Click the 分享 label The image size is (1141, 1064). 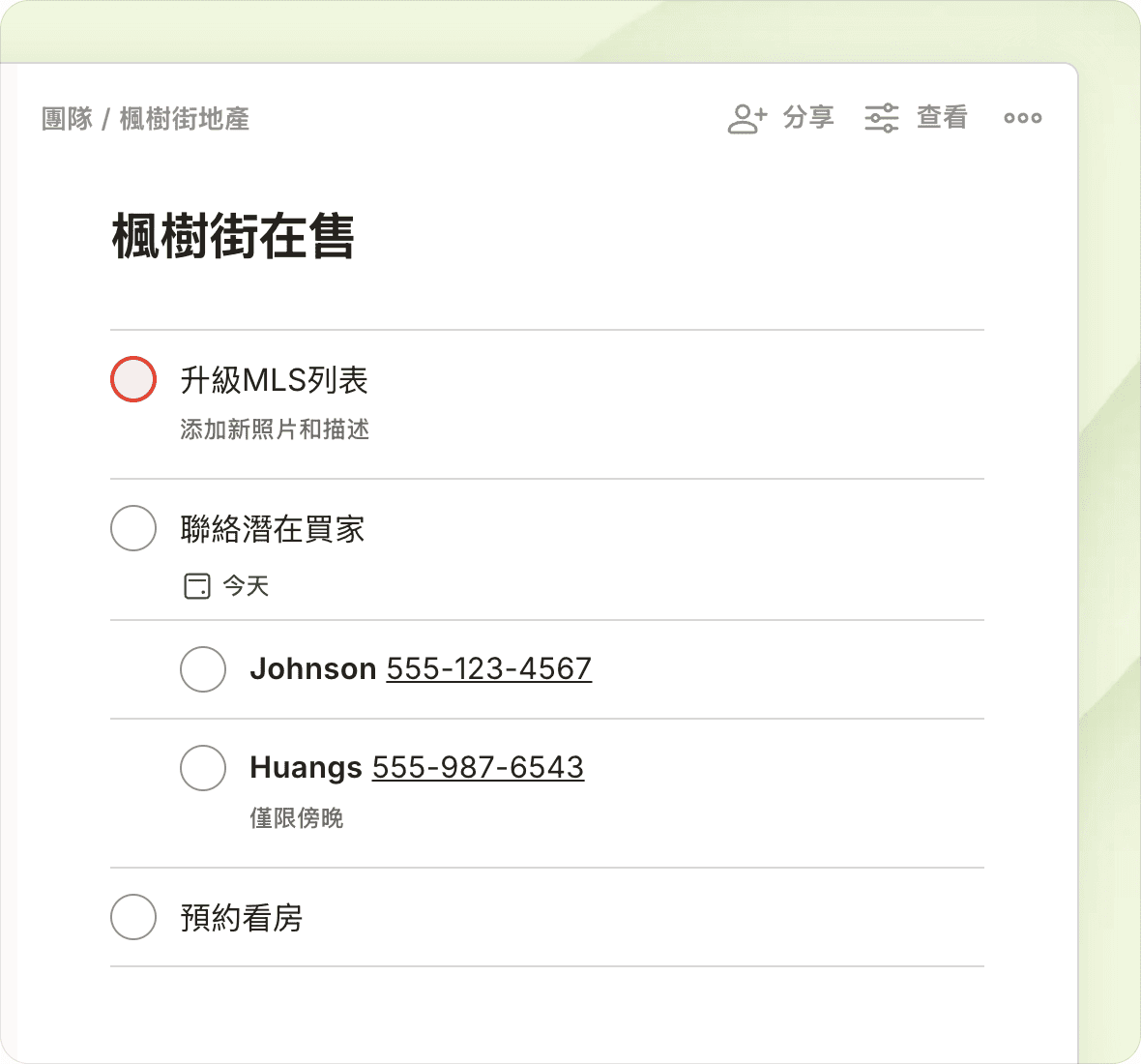808,118
